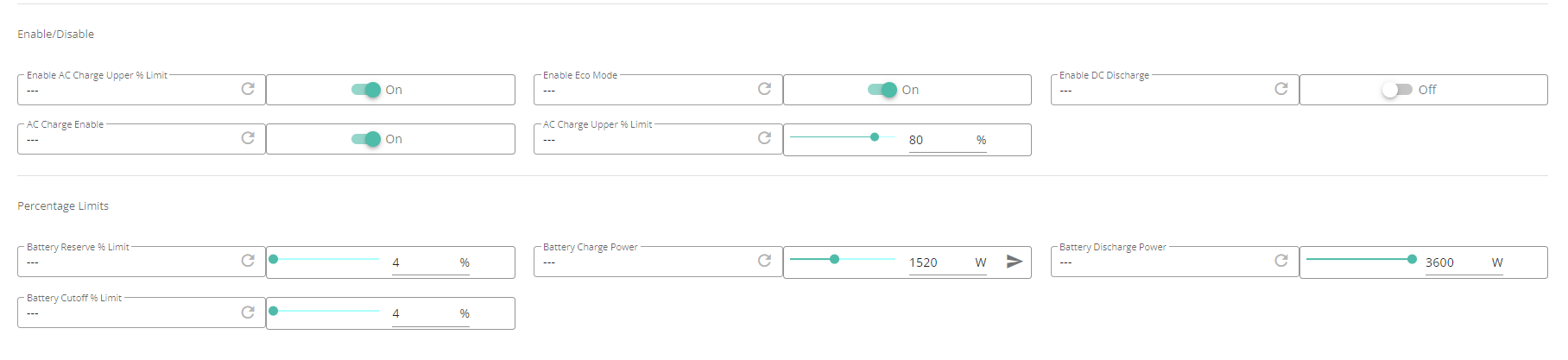Image resolution: width=1568 pixels, height=360 pixels.
Task: Refresh the Battery Discharge Power value
Action: [x=1281, y=261]
